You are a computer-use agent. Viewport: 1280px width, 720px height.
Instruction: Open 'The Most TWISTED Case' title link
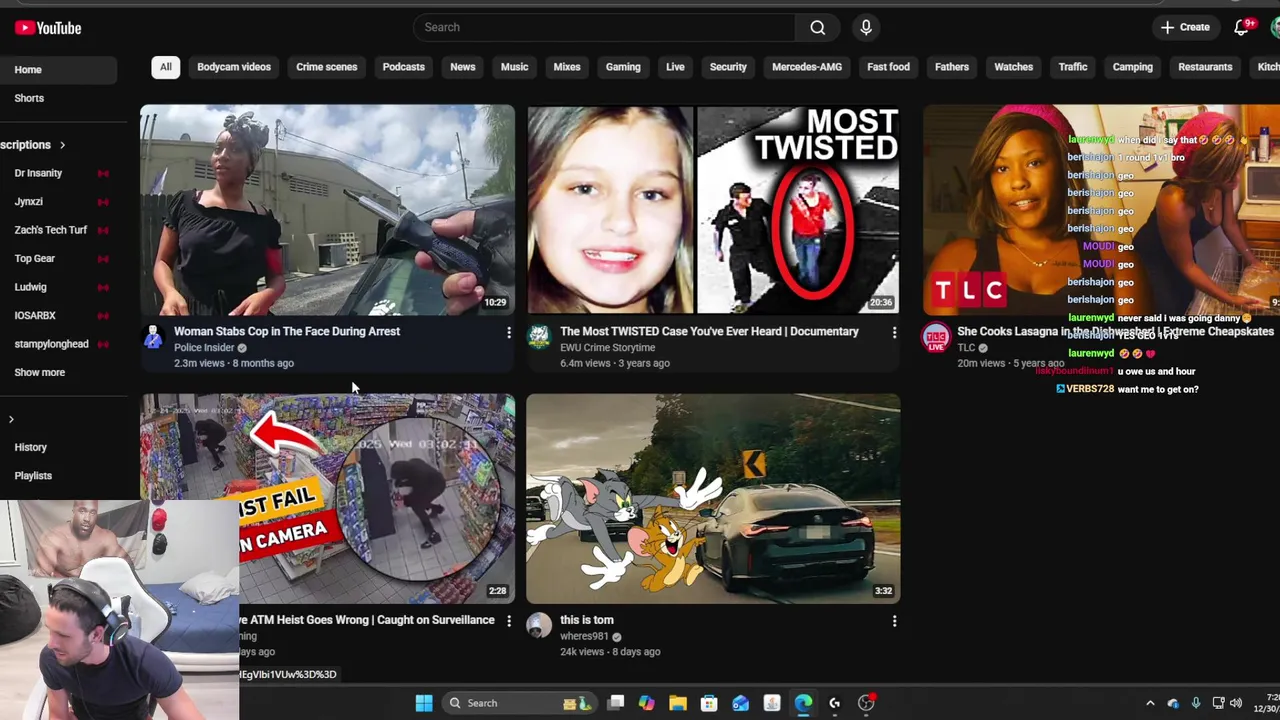[709, 331]
